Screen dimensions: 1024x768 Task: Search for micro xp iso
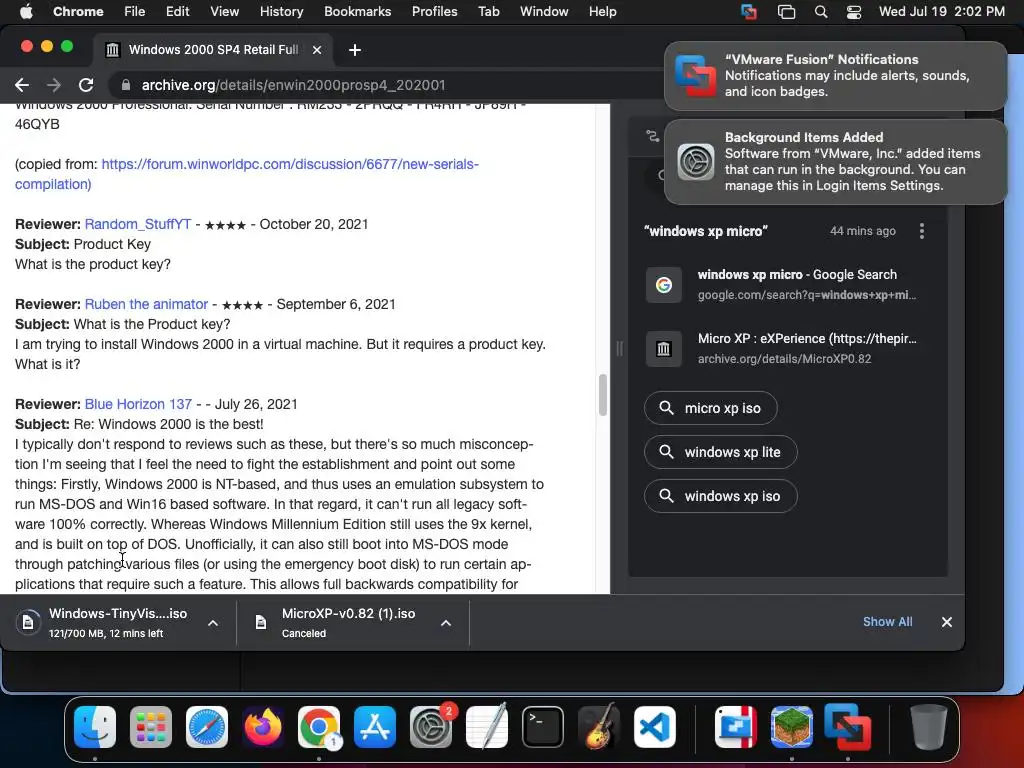711,408
